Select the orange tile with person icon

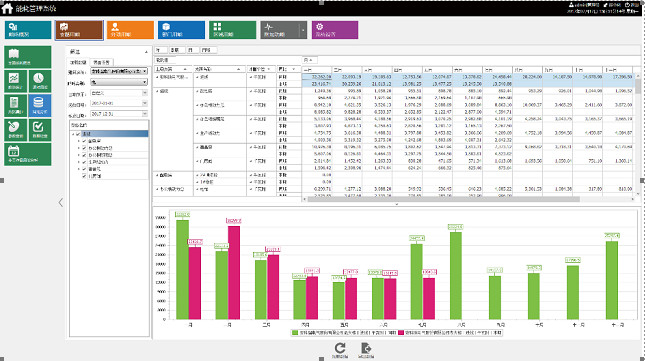(x=130, y=30)
